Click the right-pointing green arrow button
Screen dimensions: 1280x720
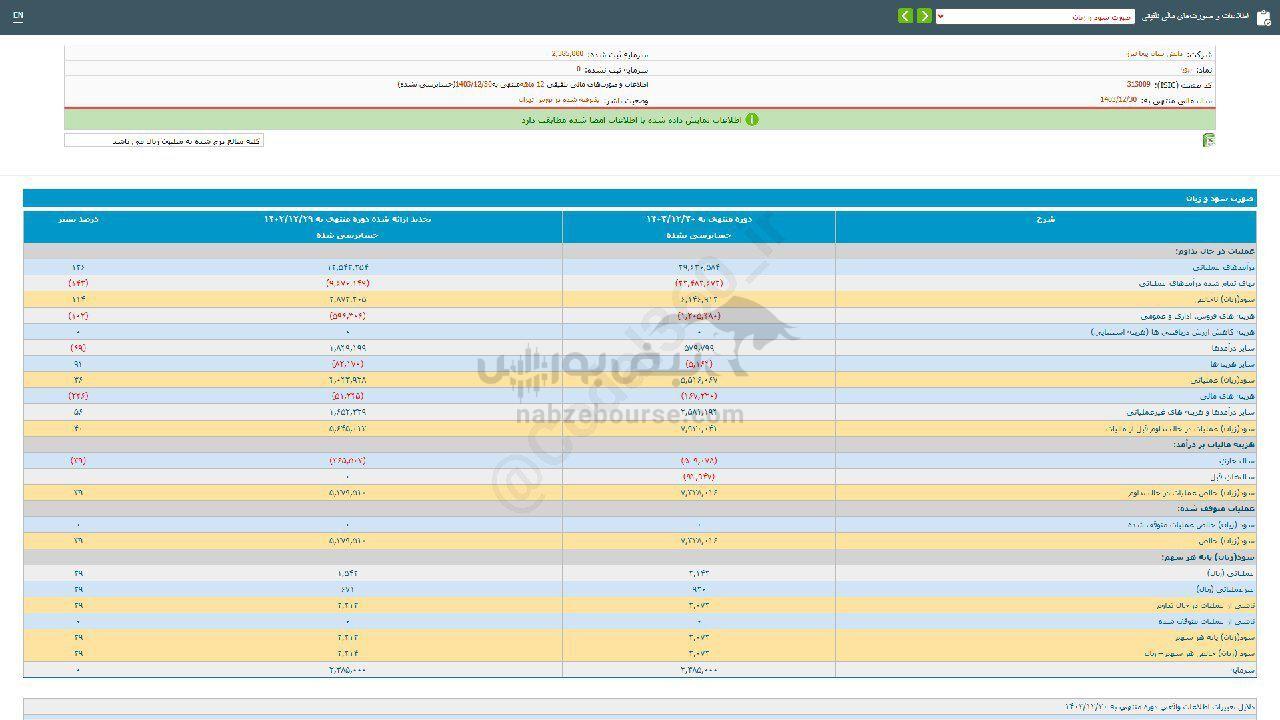tap(925, 16)
